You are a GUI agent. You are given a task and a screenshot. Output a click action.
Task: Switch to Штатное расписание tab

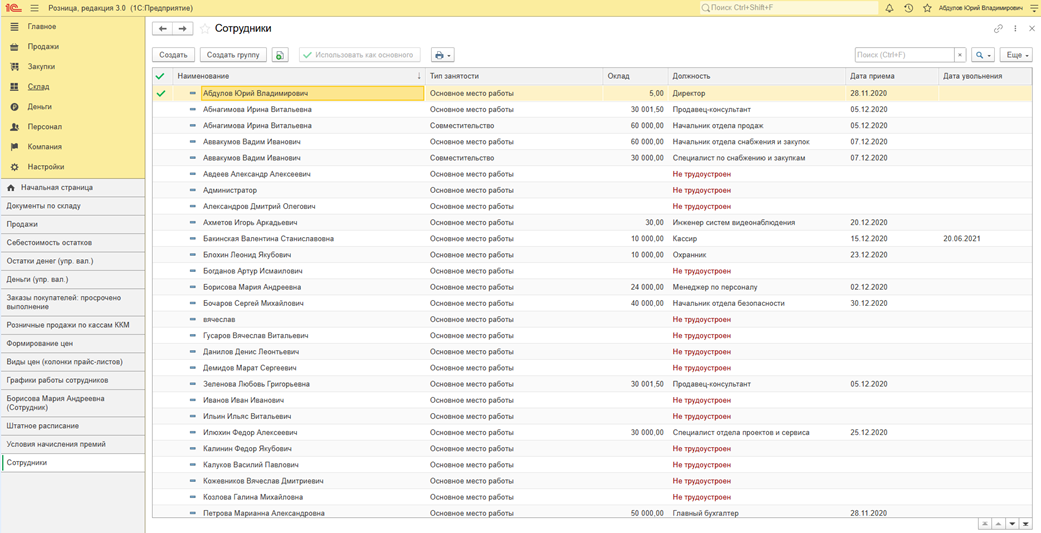pyautogui.click(x=42, y=426)
